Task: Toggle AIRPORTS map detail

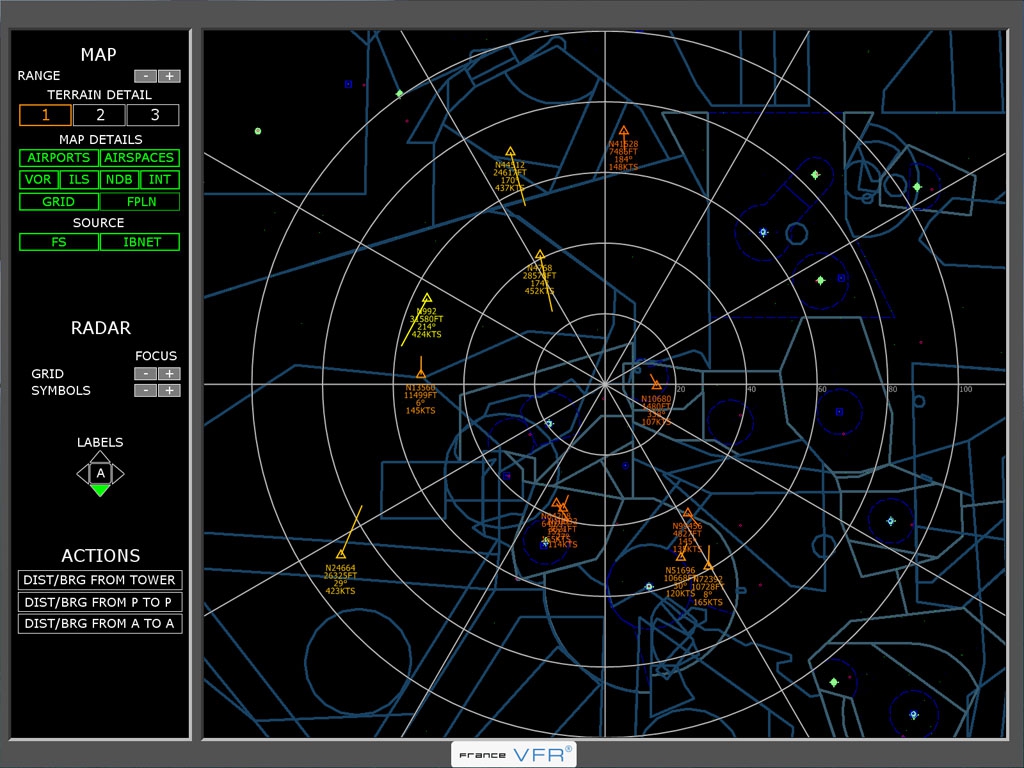Action: click(x=59, y=157)
